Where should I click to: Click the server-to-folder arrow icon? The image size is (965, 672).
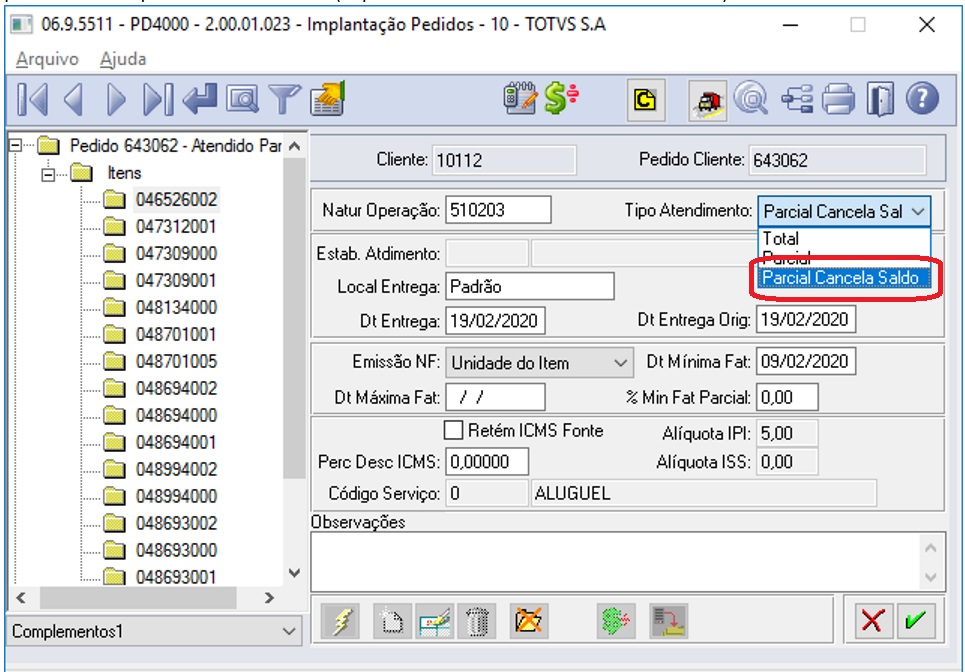668,621
